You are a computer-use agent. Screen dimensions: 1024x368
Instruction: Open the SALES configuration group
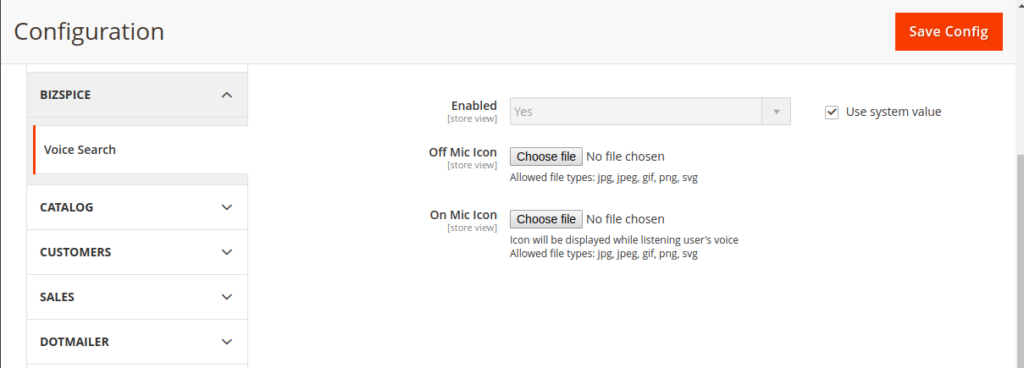pos(137,297)
